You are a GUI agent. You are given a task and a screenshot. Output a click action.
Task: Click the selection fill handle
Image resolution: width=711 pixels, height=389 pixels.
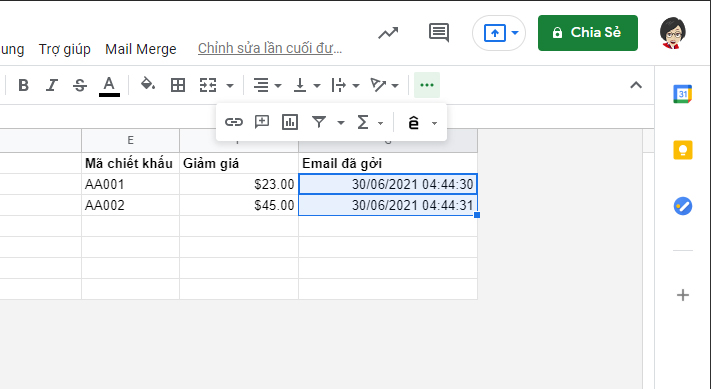477,215
